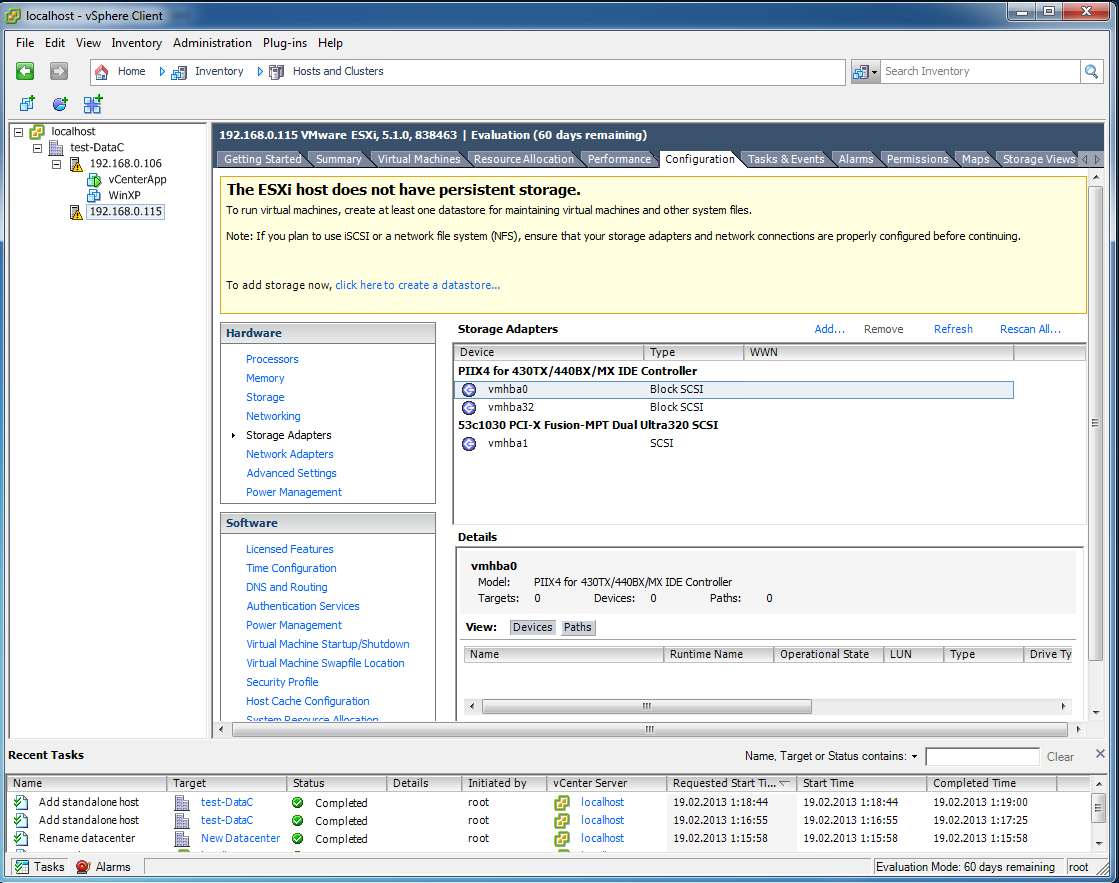The height and width of the screenshot is (883, 1119).
Task: Switch details view to Devices
Action: coord(532,627)
